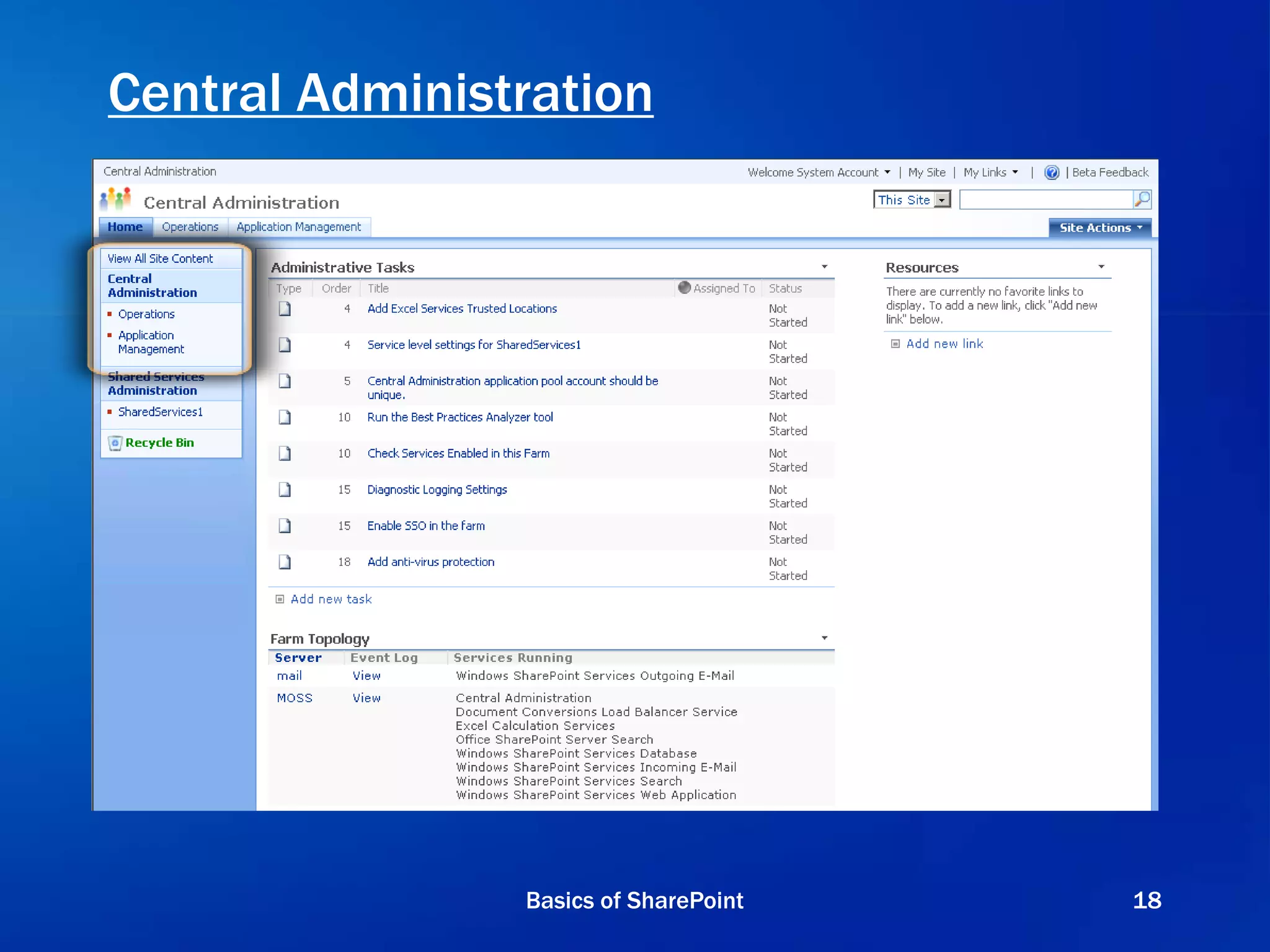Sort by the Title column header

[378, 288]
